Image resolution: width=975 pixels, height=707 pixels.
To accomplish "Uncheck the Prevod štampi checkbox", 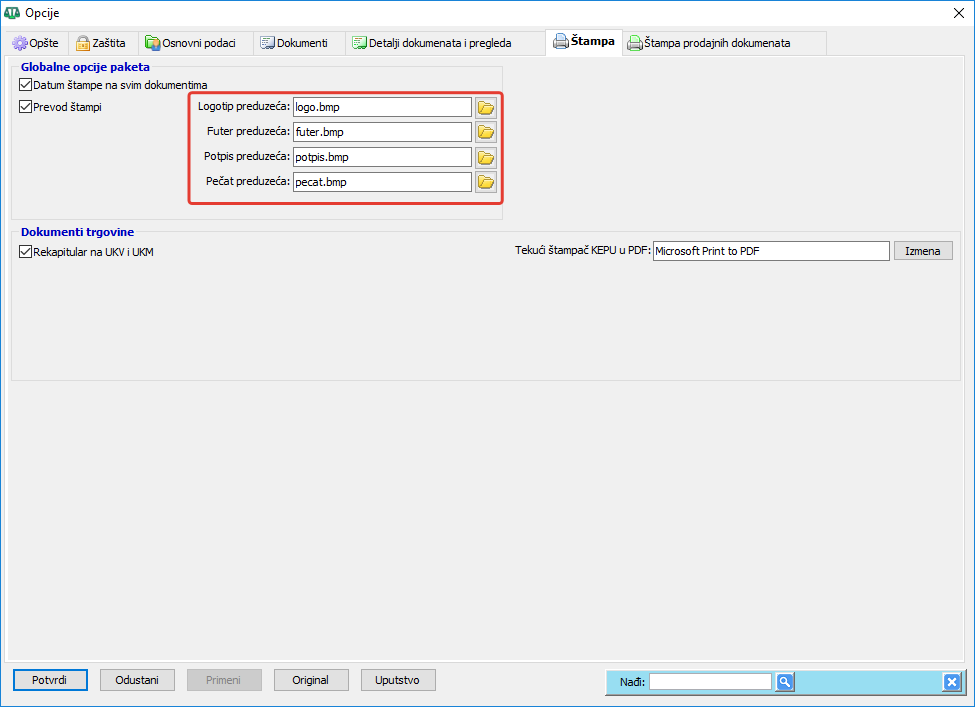I will click(x=26, y=107).
